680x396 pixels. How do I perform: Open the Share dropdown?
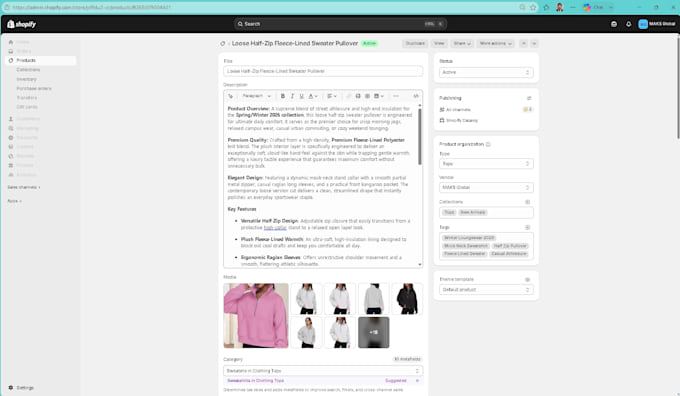click(461, 43)
